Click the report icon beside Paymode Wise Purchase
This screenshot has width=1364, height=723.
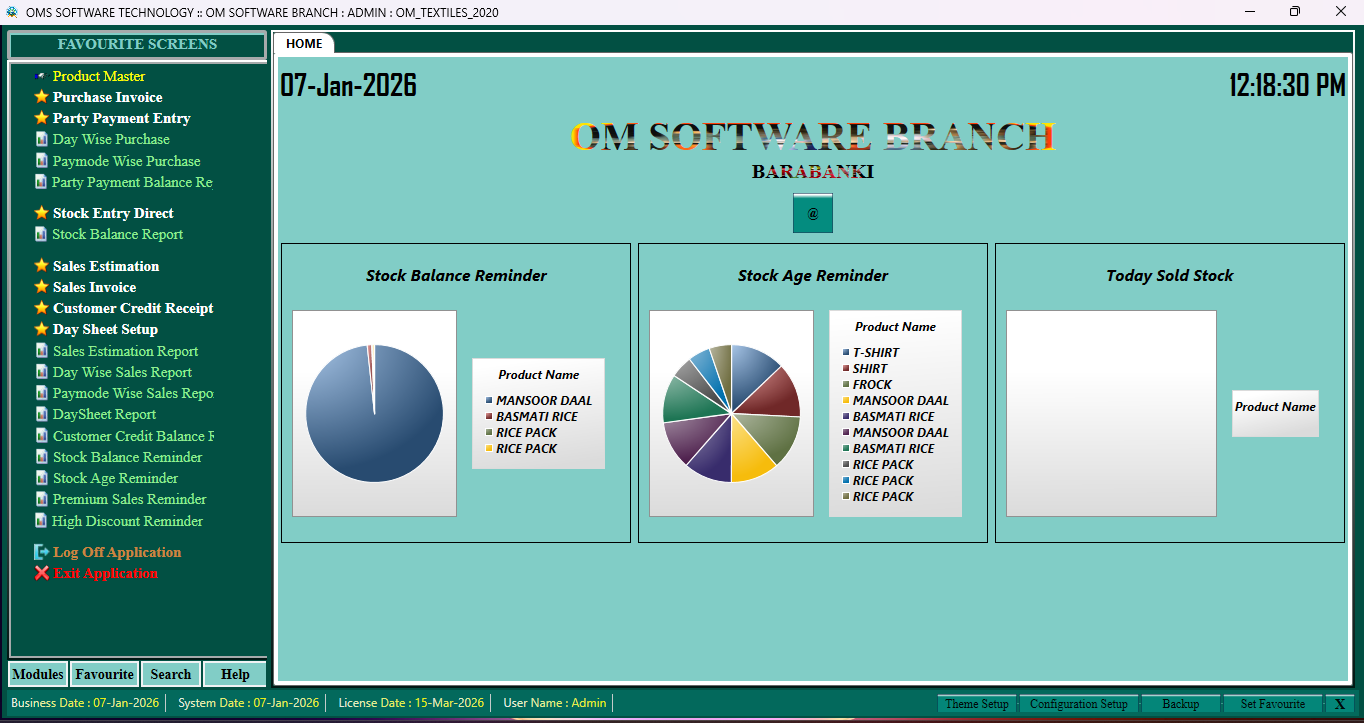click(x=41, y=161)
